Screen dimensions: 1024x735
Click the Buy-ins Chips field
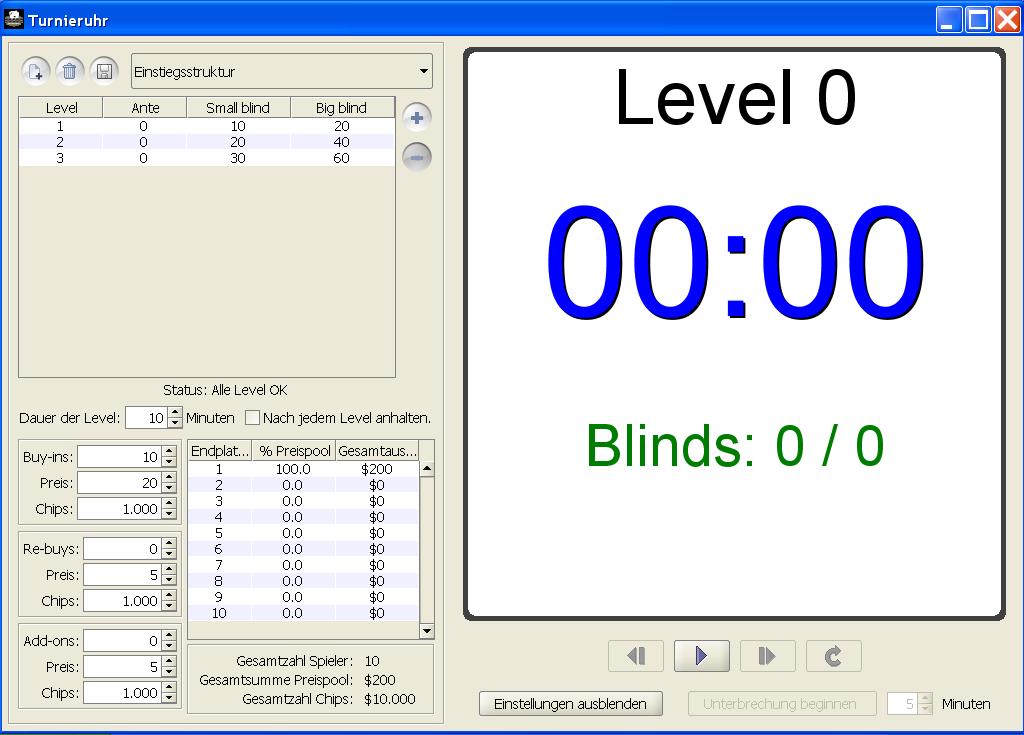(x=119, y=509)
